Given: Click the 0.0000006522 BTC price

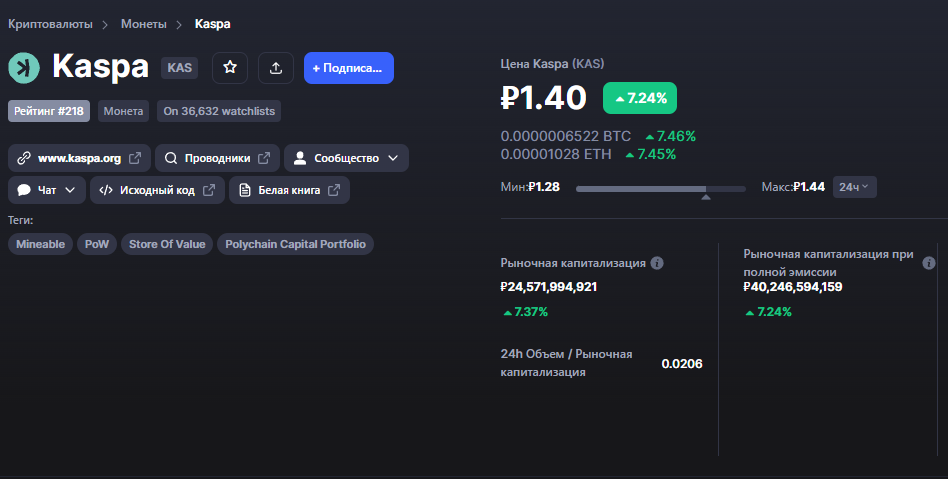Looking at the screenshot, I should pos(565,136).
